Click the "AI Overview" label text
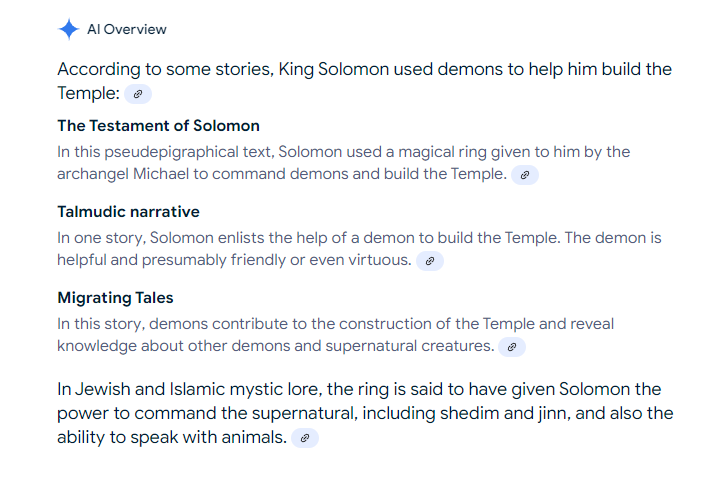The image size is (714, 483). 127,29
